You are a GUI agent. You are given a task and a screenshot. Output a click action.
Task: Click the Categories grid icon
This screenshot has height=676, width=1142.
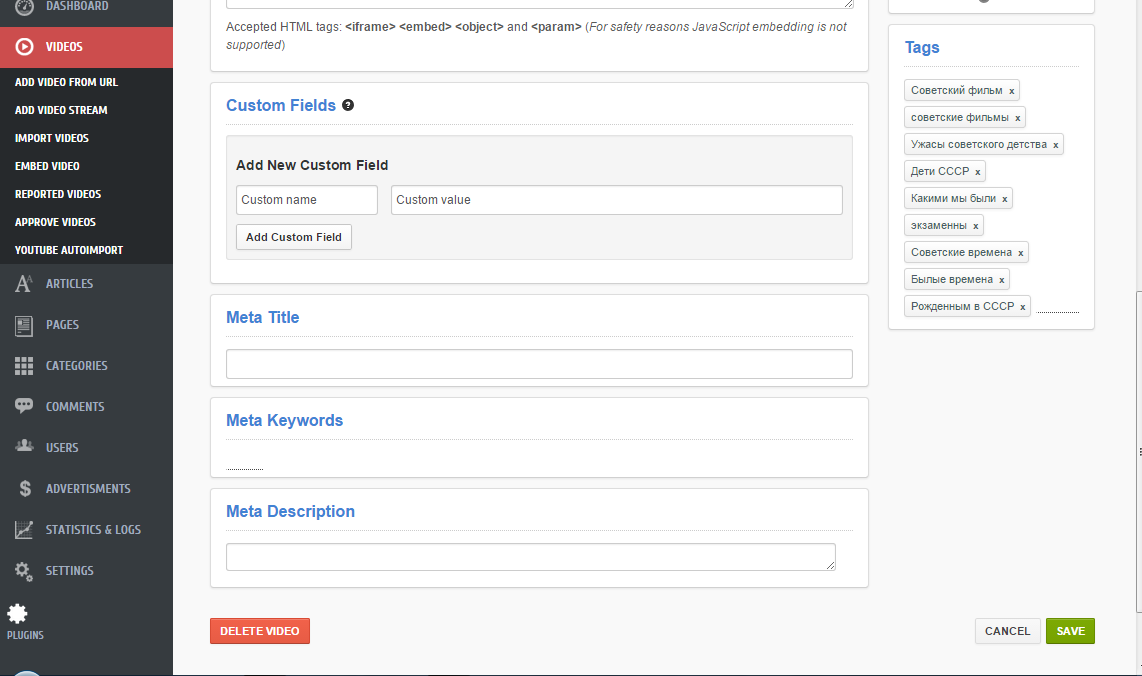pos(25,366)
